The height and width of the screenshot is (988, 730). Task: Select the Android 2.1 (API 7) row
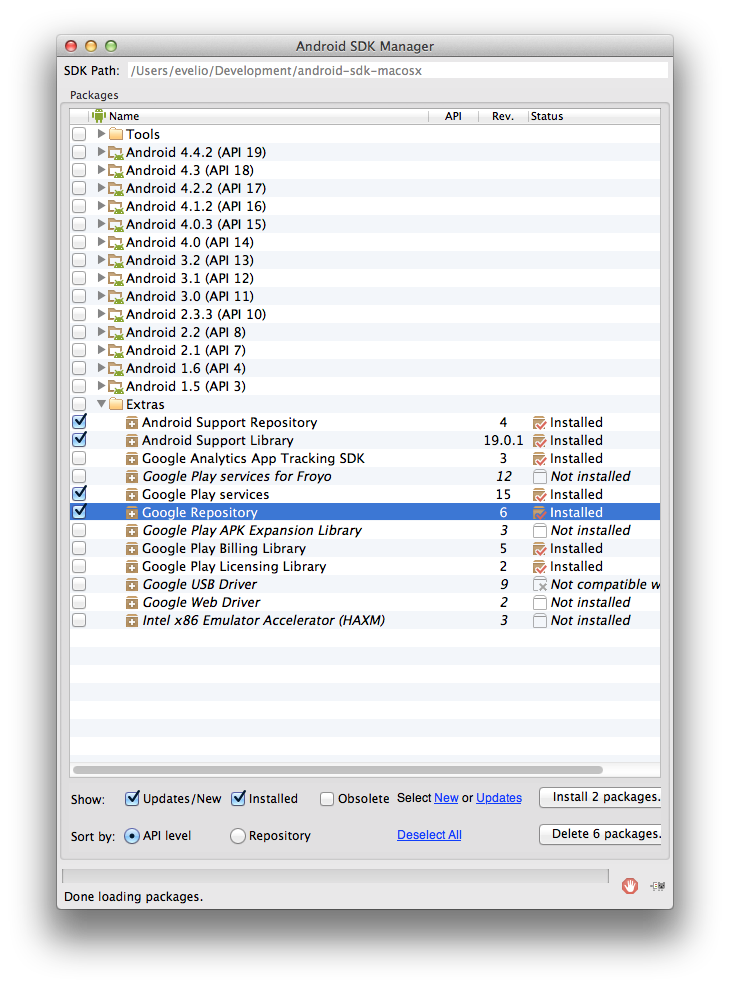[365, 350]
